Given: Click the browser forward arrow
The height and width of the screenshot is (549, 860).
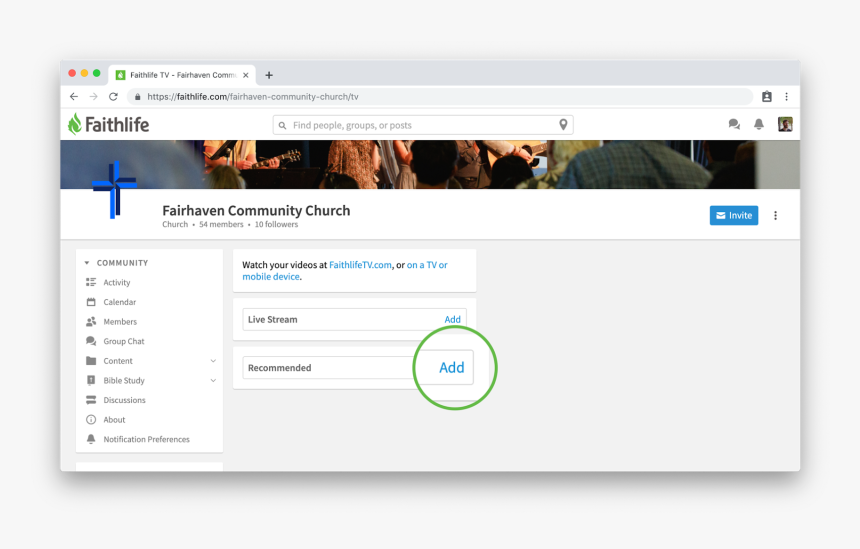Looking at the screenshot, I should pos(94,97).
